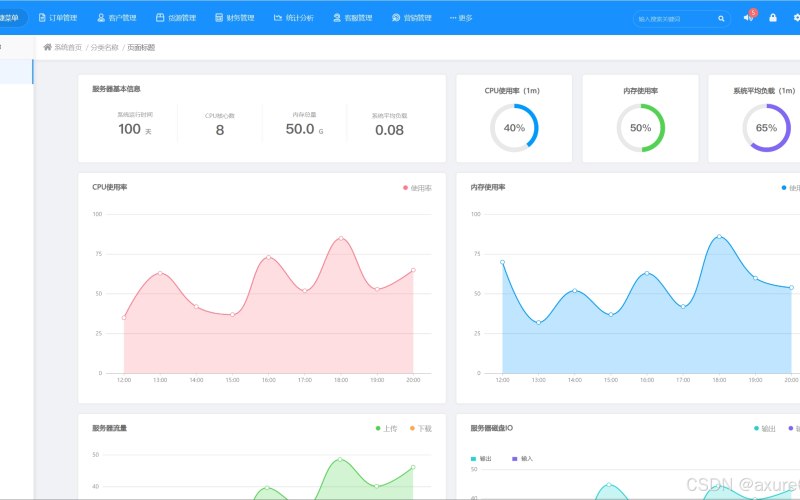
Task: Open notifications via the speaker icon
Action: (747, 18)
